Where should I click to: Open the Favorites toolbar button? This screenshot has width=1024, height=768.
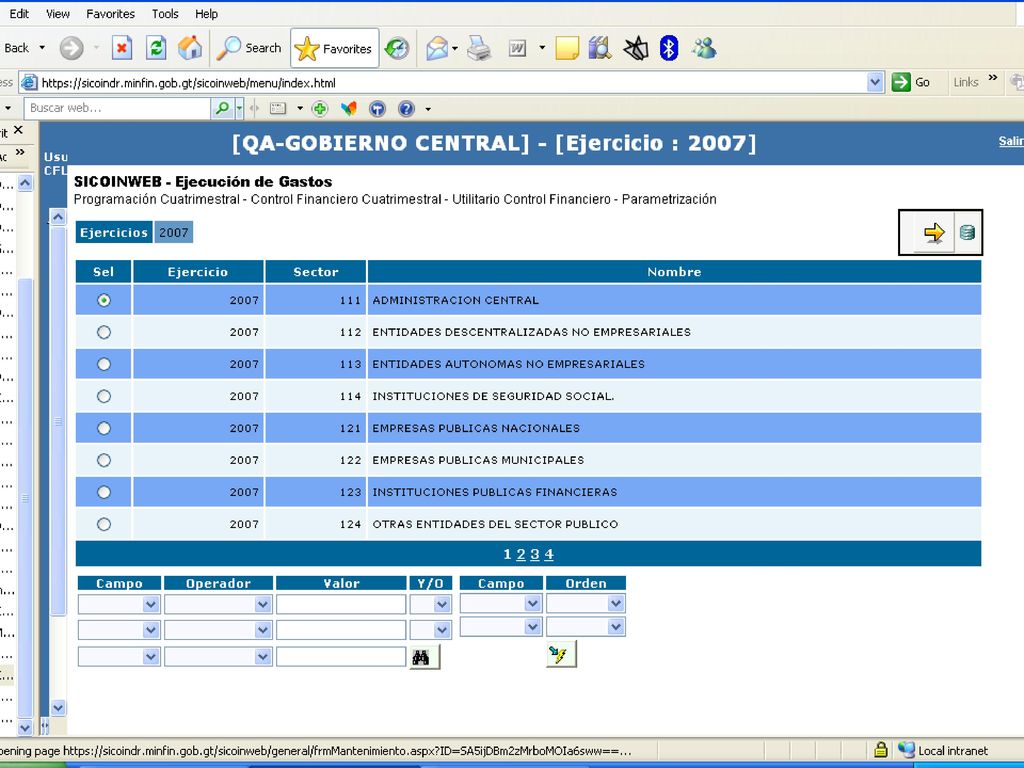(x=334, y=48)
